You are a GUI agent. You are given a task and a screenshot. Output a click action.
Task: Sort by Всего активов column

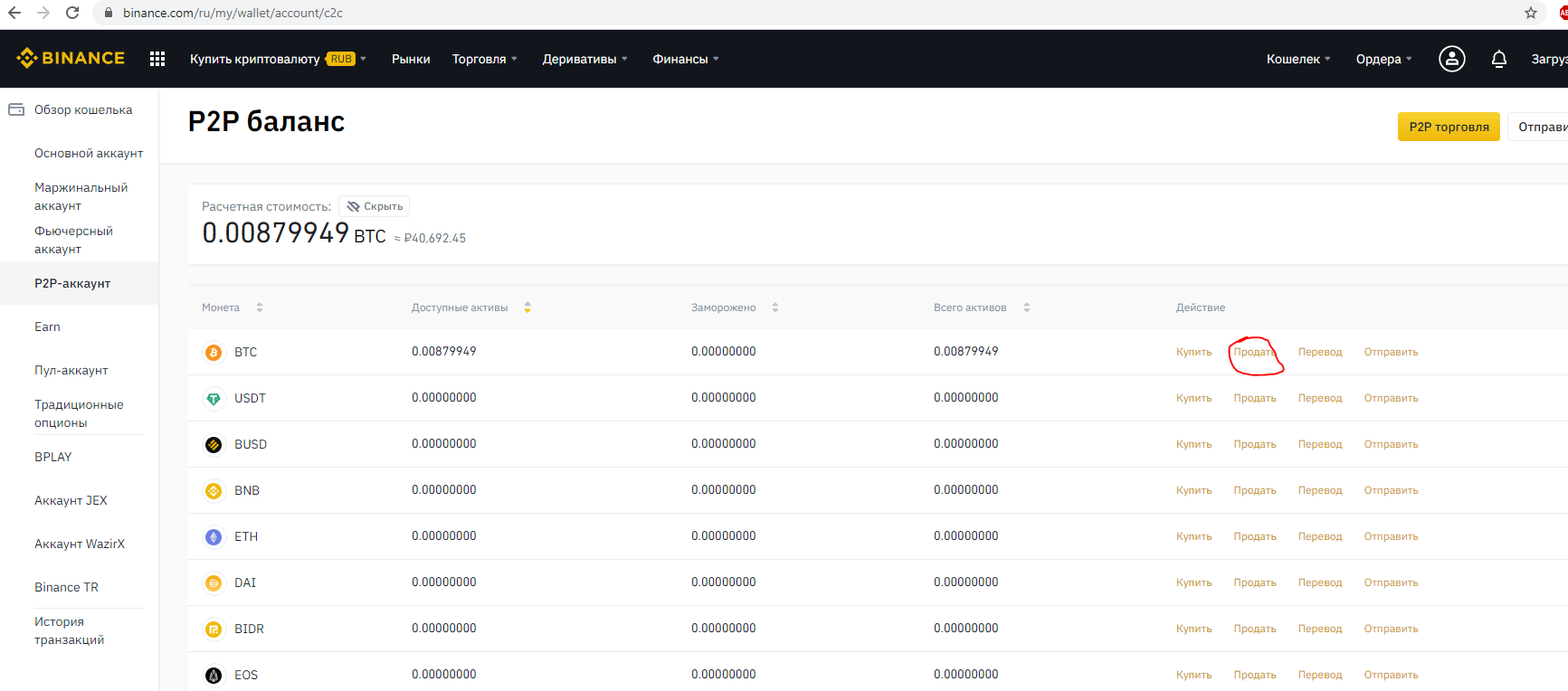tap(1026, 308)
